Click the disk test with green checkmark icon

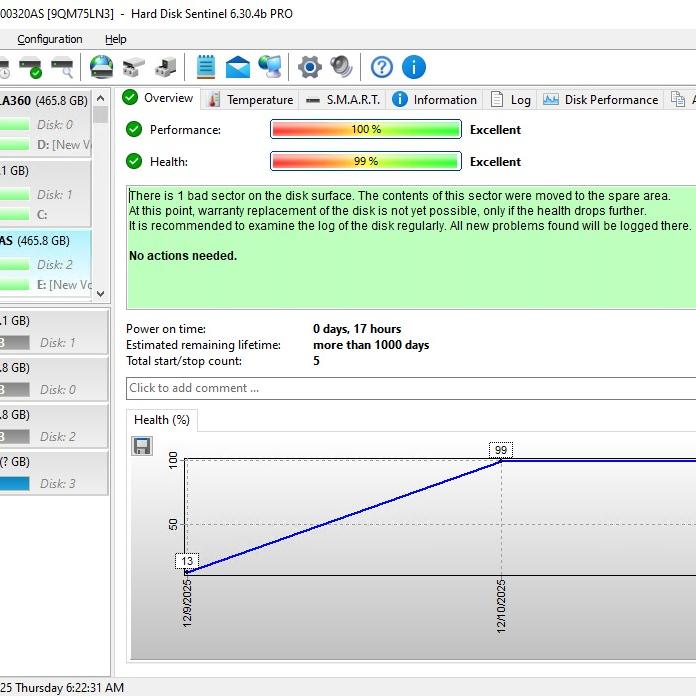point(31,68)
